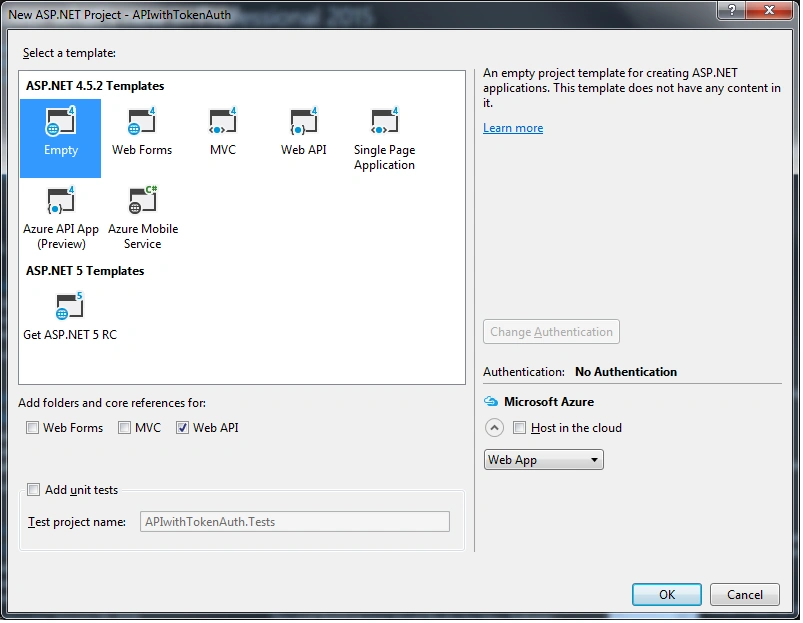Check Host in the cloud option
This screenshot has width=803, height=623.
519,428
